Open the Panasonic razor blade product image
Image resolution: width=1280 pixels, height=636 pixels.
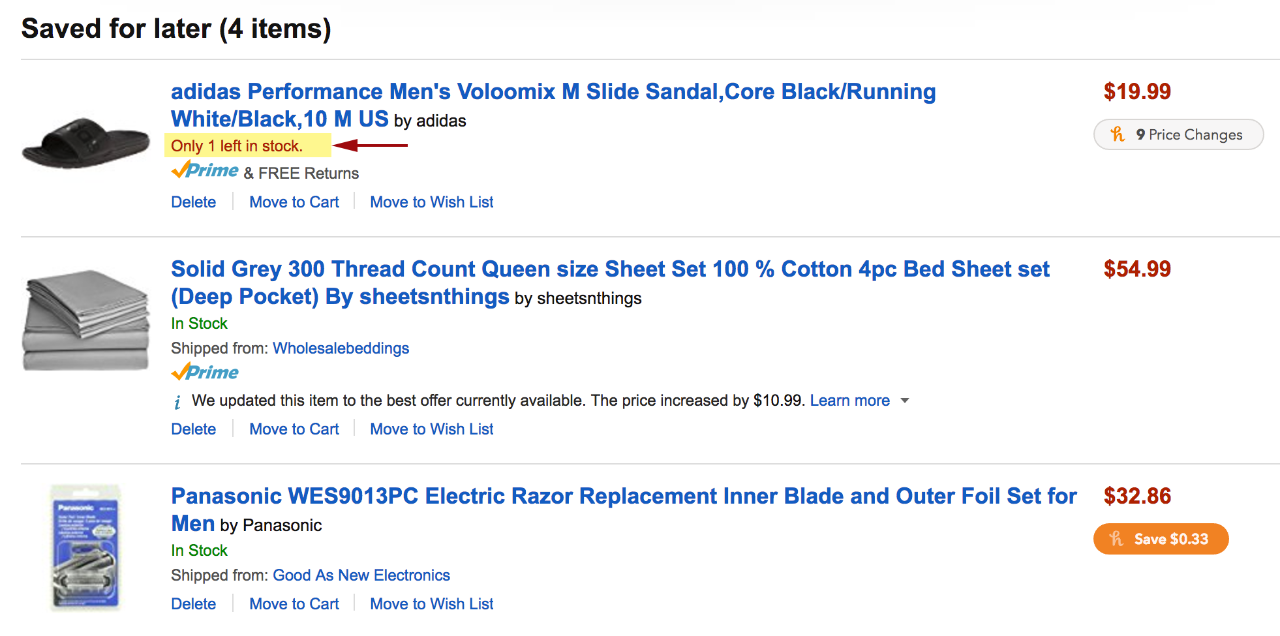click(x=86, y=547)
